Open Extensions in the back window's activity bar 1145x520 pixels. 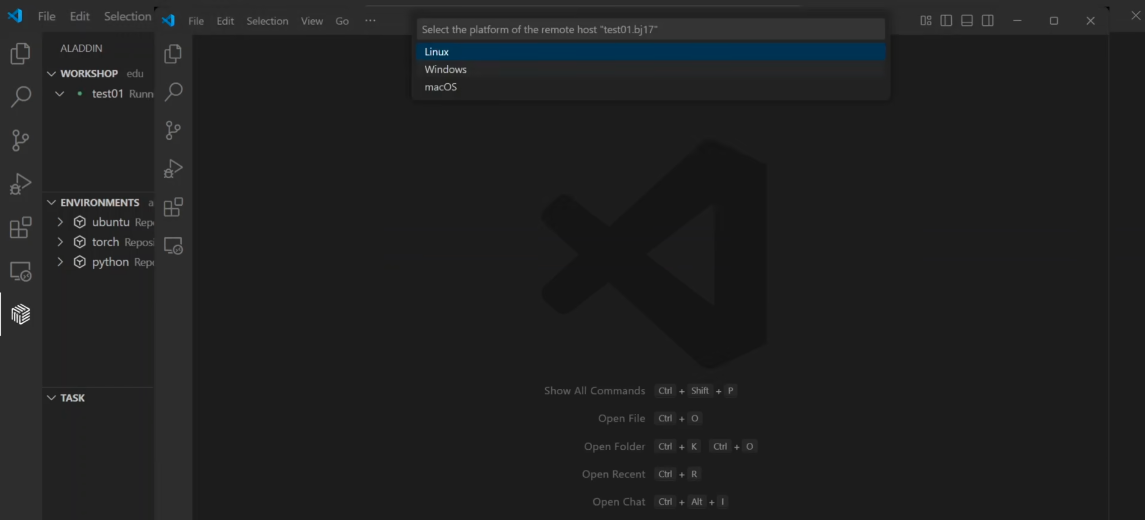coord(20,228)
